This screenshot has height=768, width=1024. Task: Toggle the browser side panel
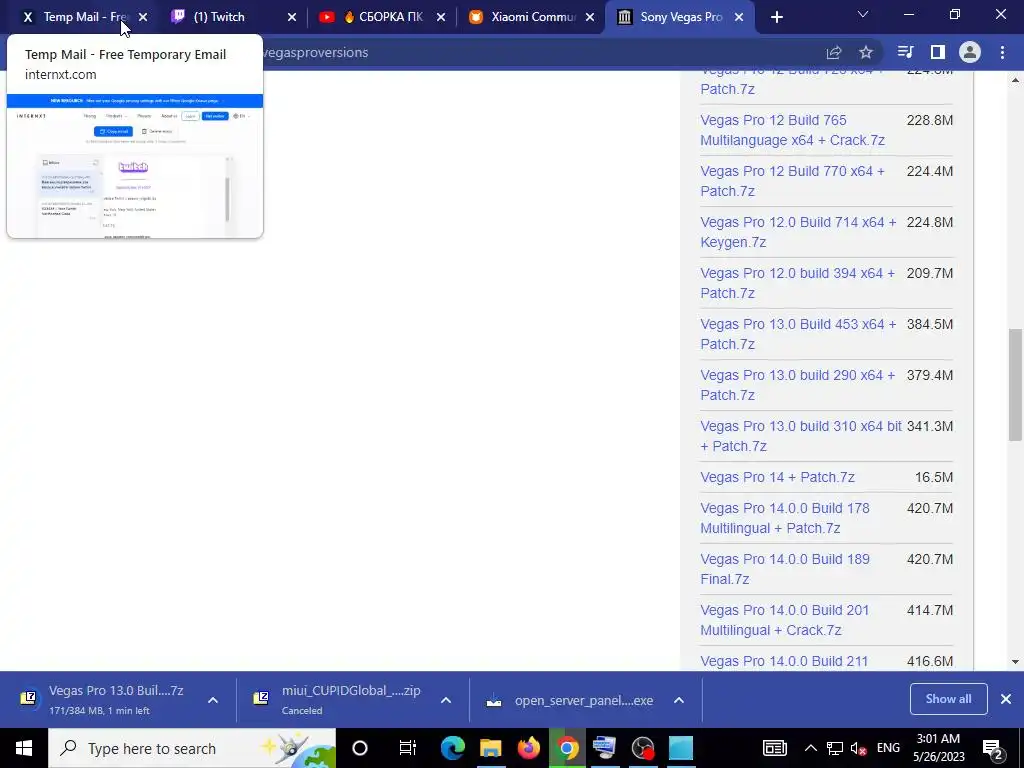pos(938,52)
